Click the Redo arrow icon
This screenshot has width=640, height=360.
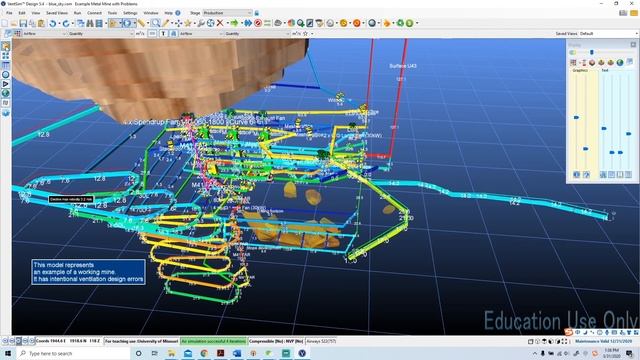(65, 23)
